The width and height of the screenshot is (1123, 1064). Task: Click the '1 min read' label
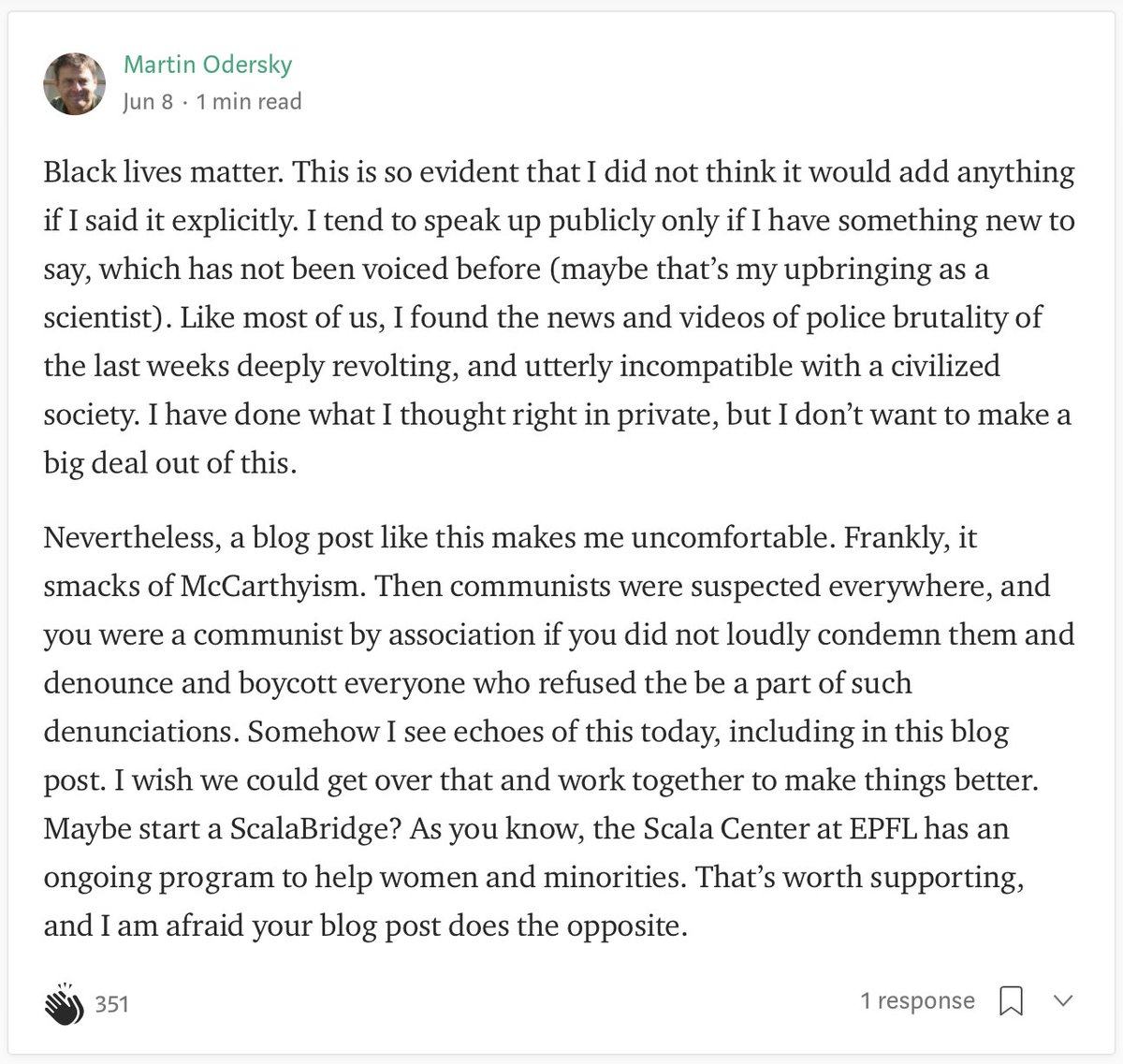(x=249, y=101)
